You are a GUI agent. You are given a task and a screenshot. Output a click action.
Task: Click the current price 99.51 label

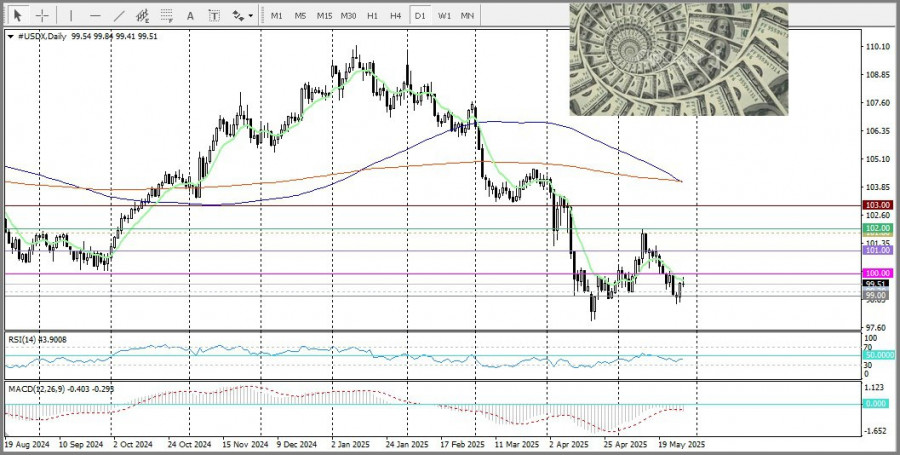pyautogui.click(x=878, y=284)
